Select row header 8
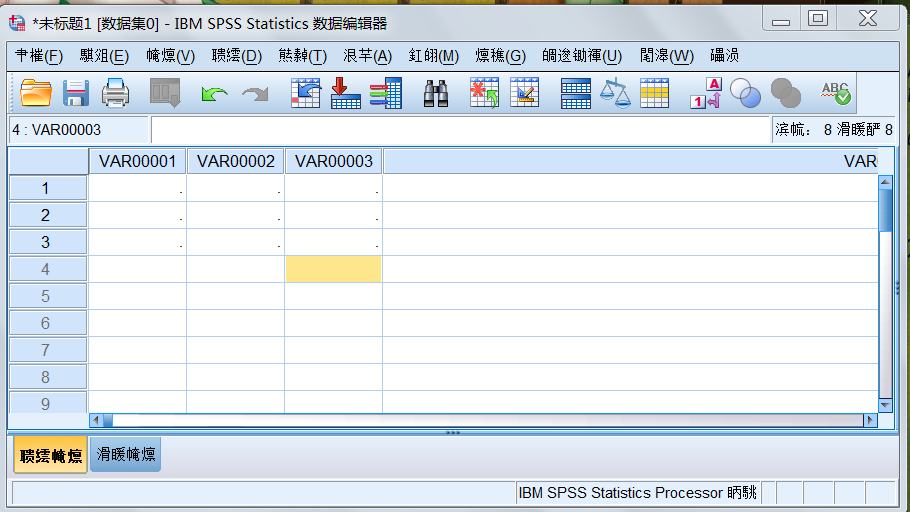This screenshot has width=910, height=512. tap(48, 377)
